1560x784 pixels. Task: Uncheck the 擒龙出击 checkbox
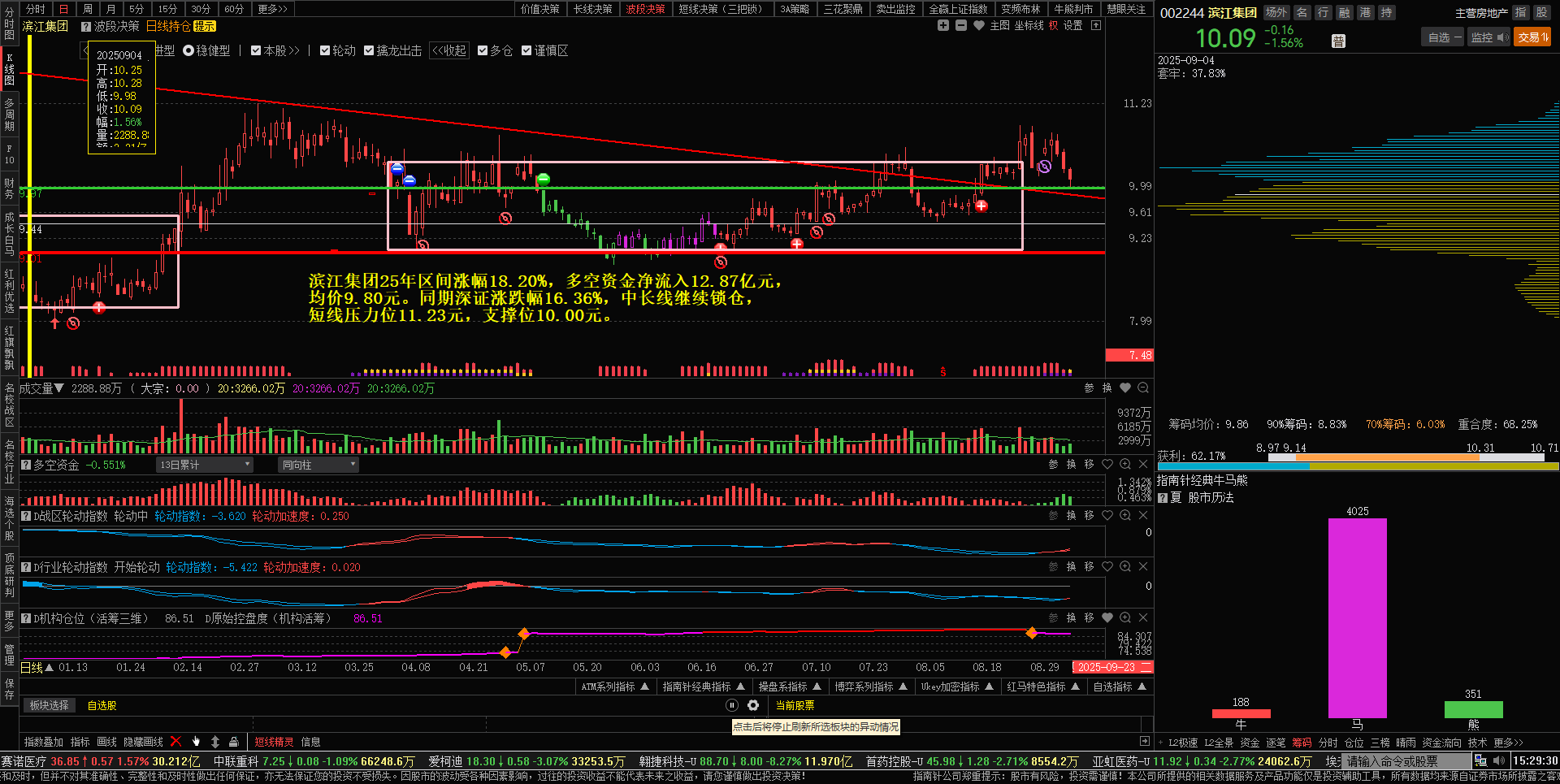(369, 50)
